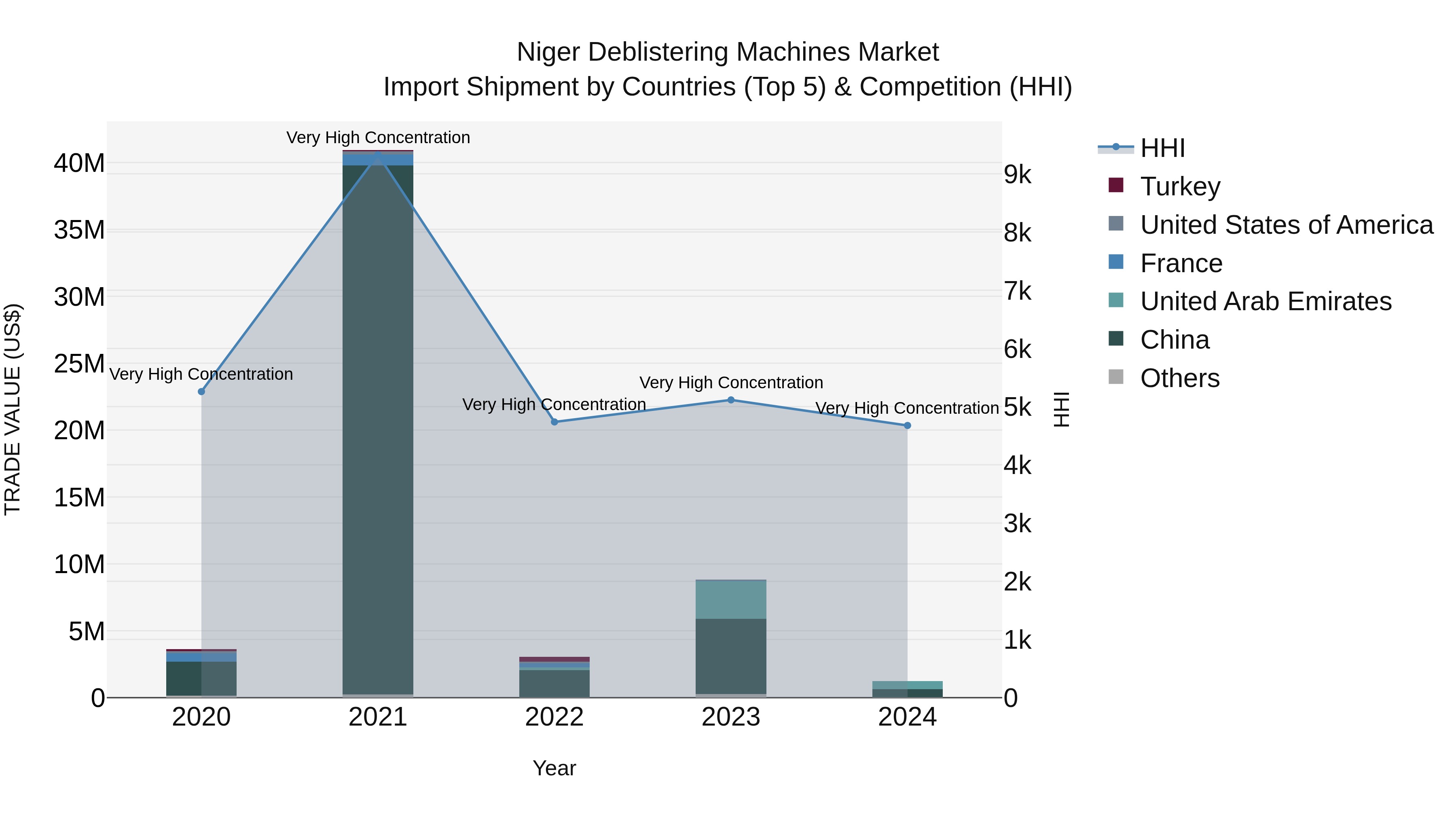Click the 6k HHI axis tick
1456x819 pixels.
click(1018, 349)
